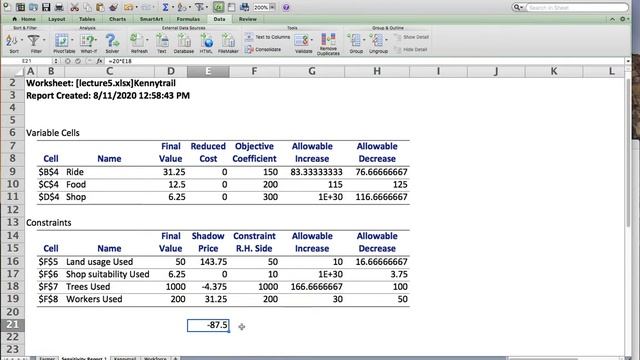Select row 16 header
The width and height of the screenshot is (640, 360).
[x=12, y=261]
